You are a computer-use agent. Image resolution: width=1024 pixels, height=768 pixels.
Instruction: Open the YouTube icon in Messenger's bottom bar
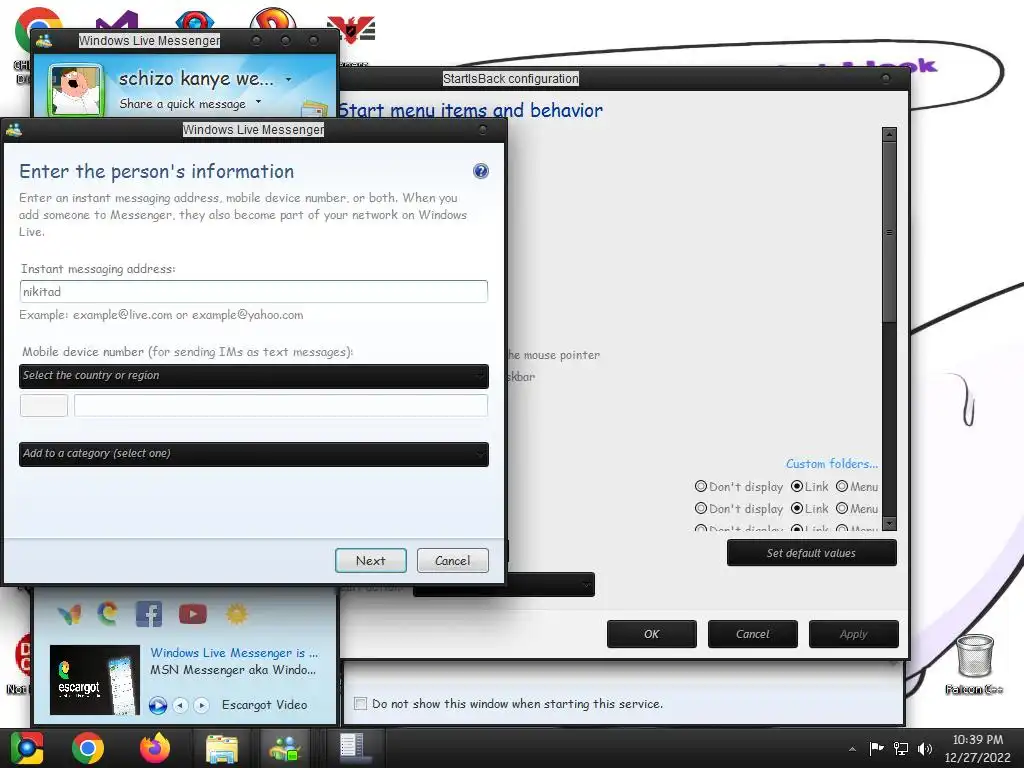click(193, 614)
